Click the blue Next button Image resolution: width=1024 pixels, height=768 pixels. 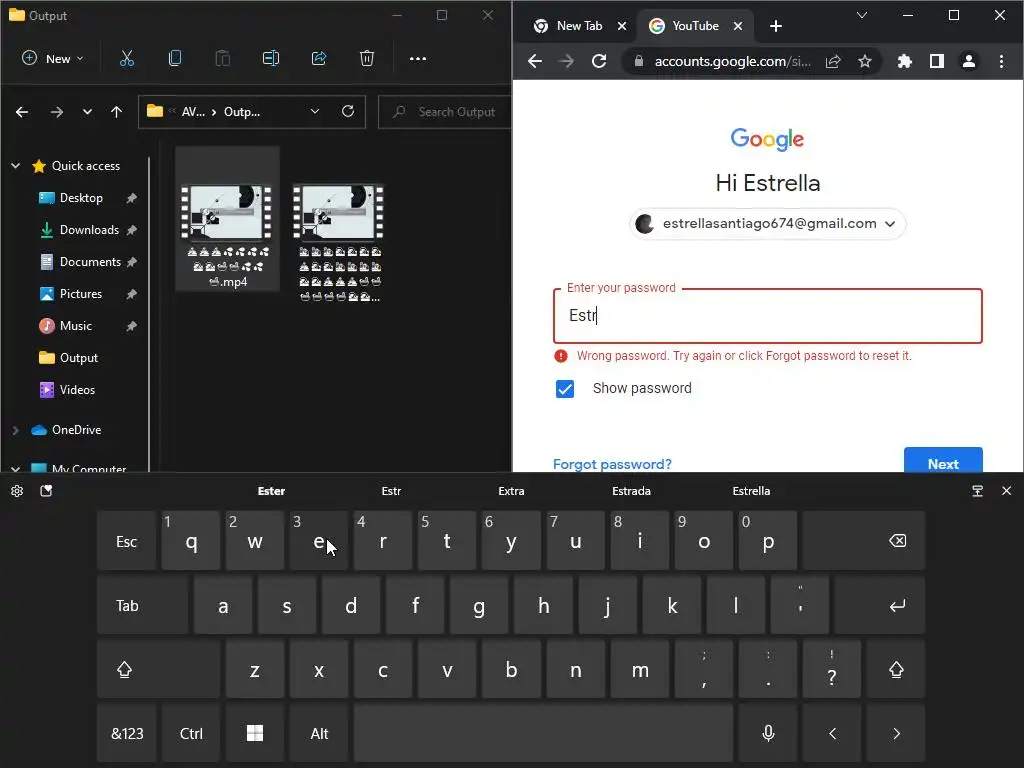tap(943, 460)
